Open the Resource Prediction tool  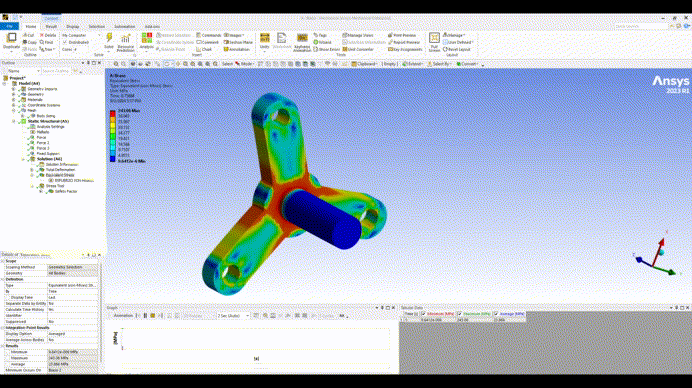coord(125,42)
